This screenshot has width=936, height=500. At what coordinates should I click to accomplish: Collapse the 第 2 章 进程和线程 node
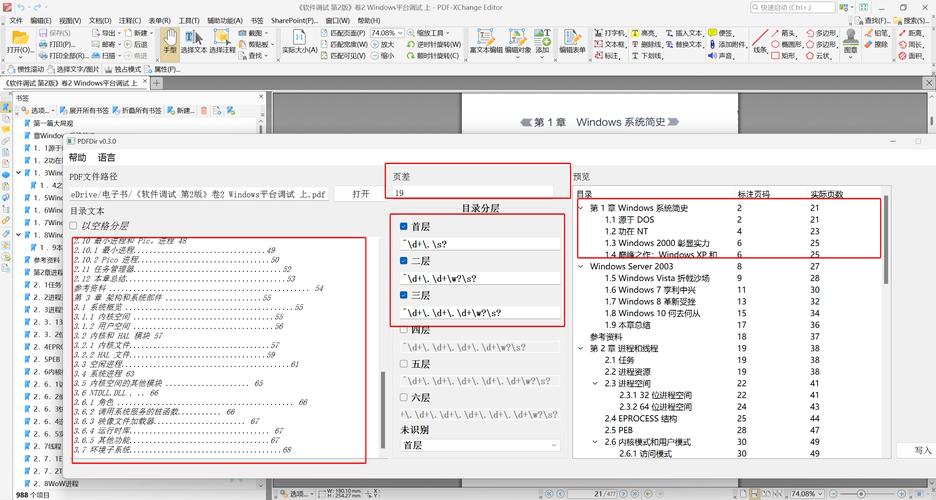click(582, 350)
